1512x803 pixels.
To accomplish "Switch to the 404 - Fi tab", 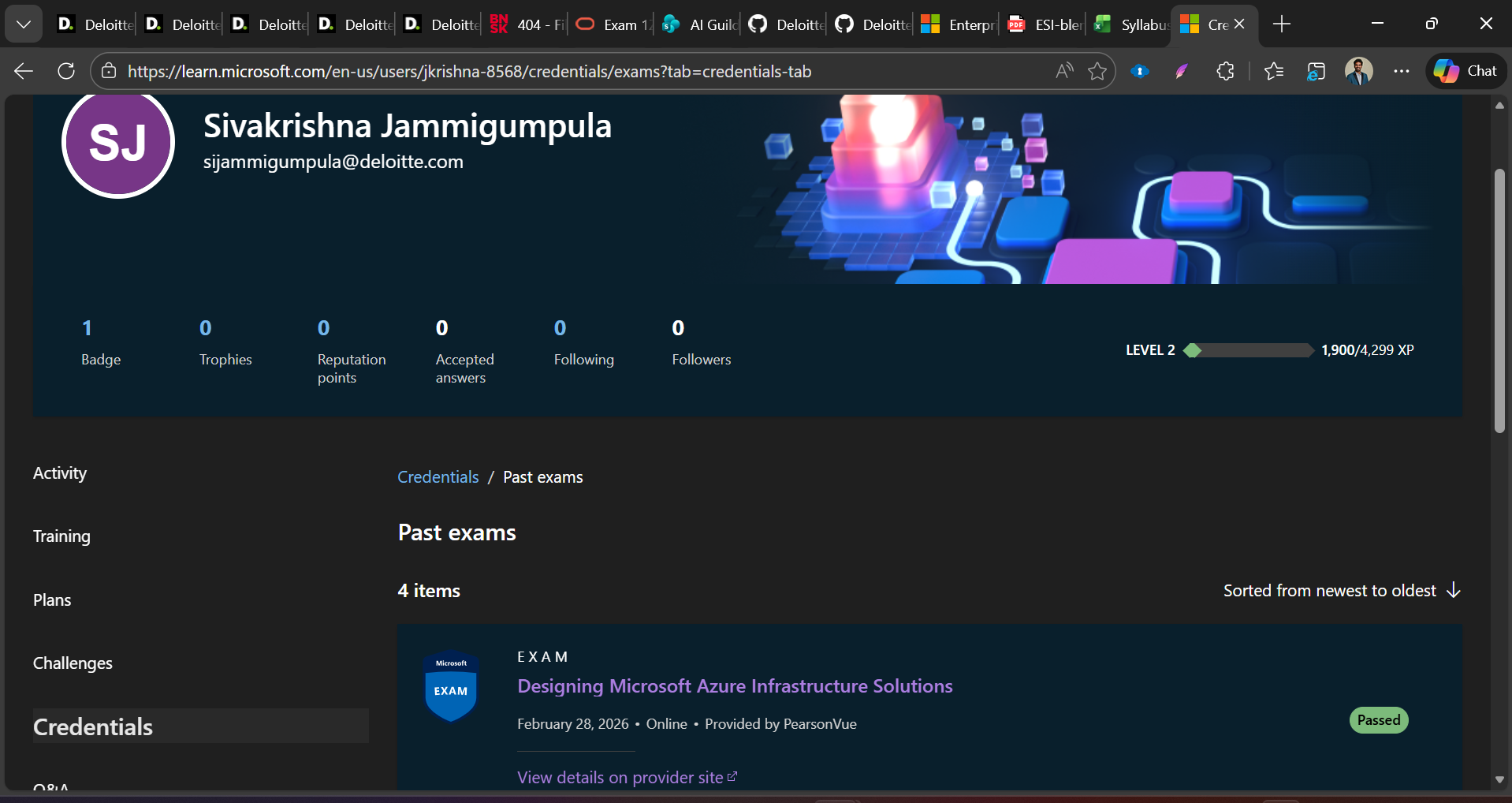I will (x=528, y=24).
